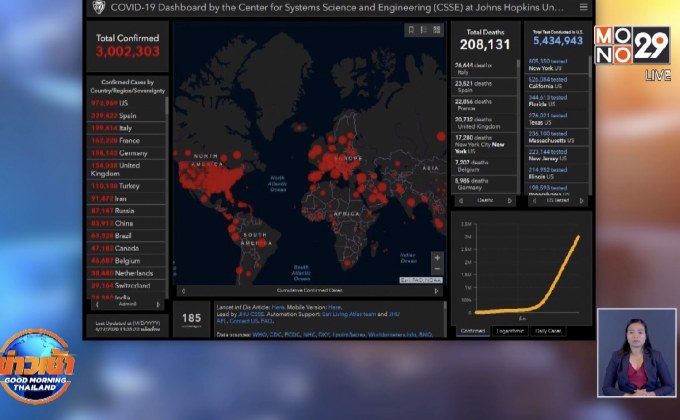Image resolution: width=680 pixels, height=420 pixels.
Task: Open the Contact US link
Action: 244,321
